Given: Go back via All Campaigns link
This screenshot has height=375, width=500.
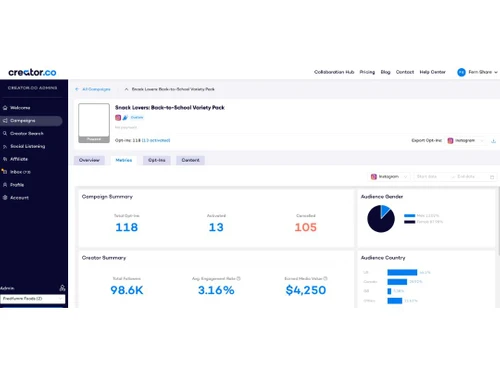Looking at the screenshot, I should pos(96,89).
